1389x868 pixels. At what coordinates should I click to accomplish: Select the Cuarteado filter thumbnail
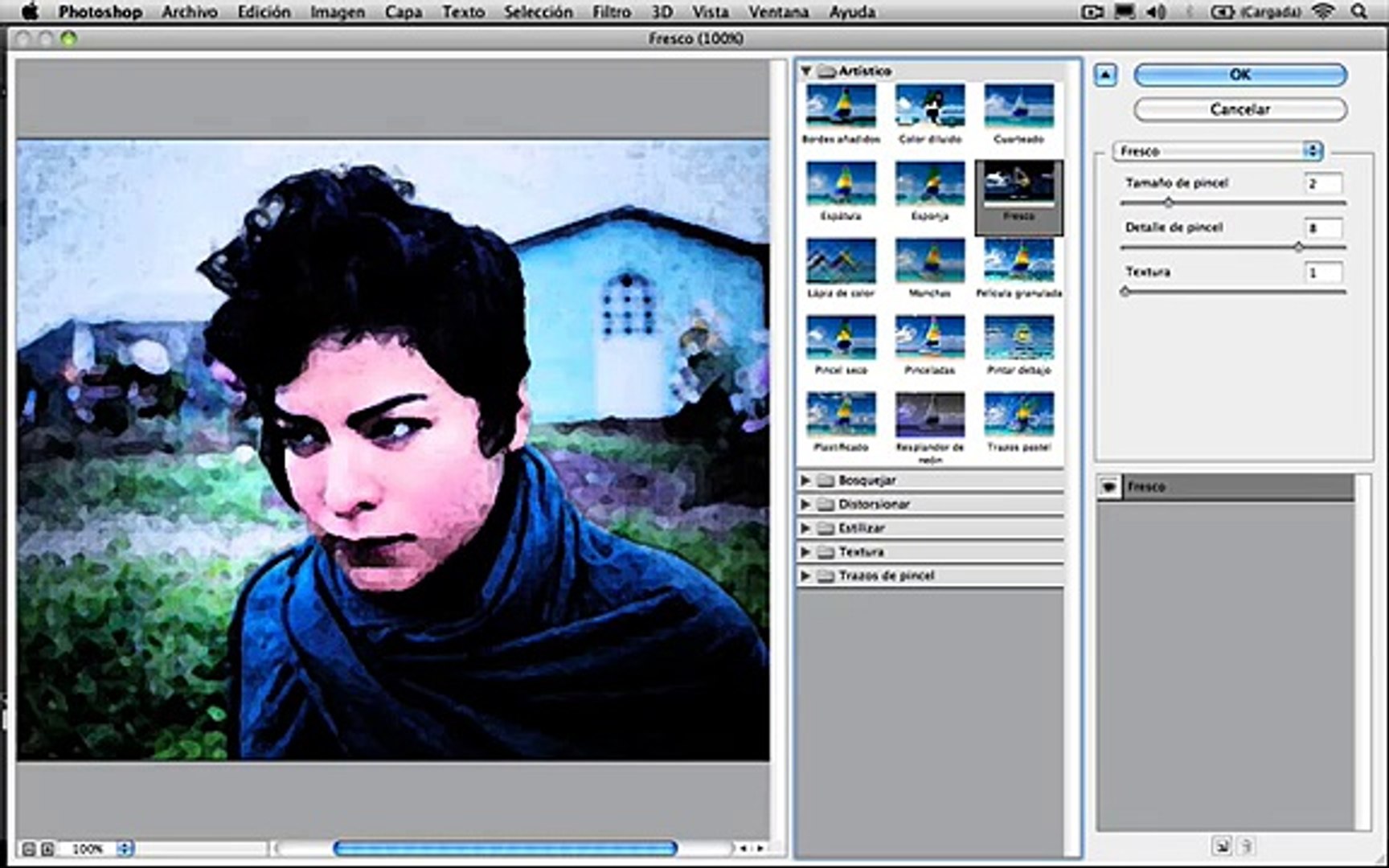tap(1018, 106)
